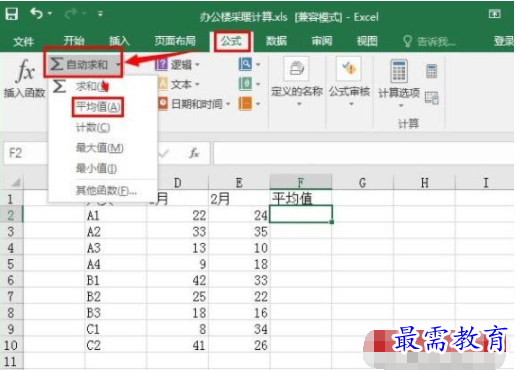This screenshot has width=516, height=370.
Task: Click cell F1 containing 平均值
Action: point(301,198)
